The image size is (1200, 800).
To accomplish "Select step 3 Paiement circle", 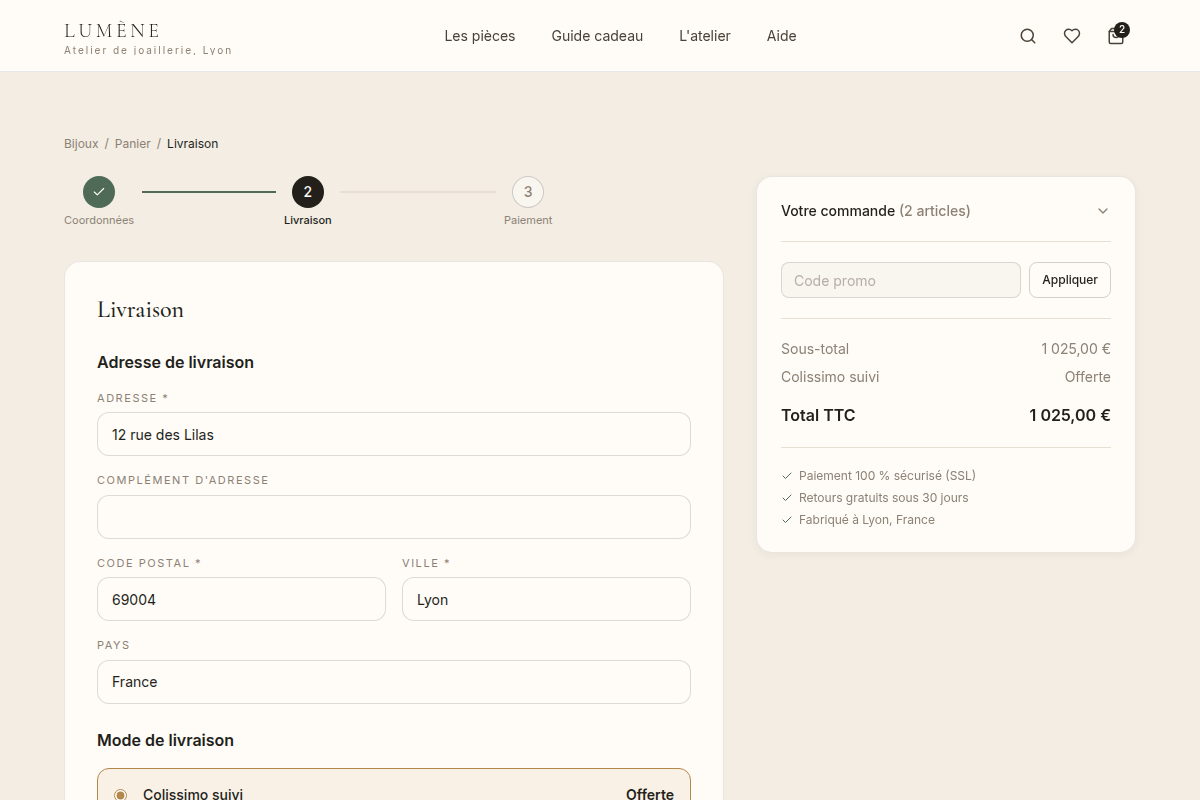I will point(528,192).
